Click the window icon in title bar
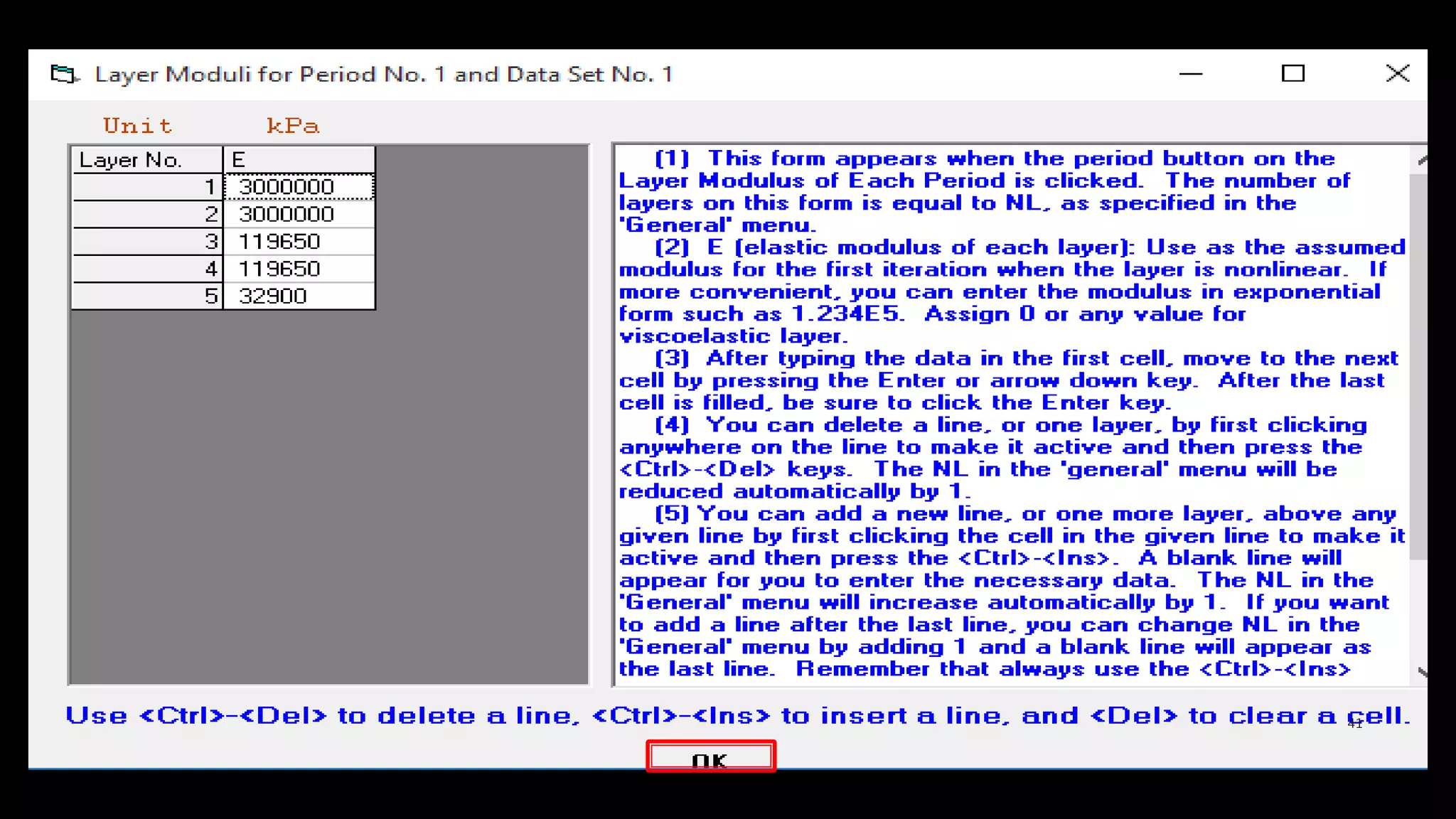Image resolution: width=1456 pixels, height=819 pixels. [64, 74]
